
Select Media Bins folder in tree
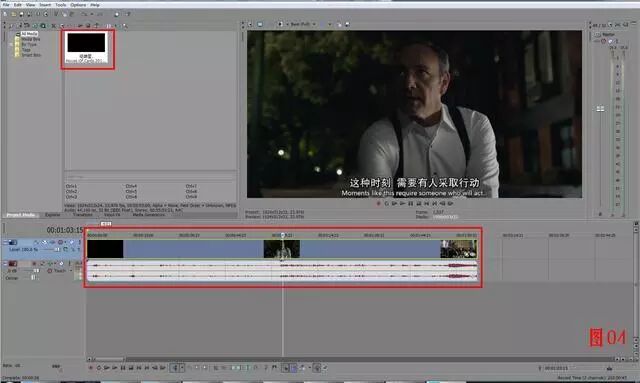(31, 39)
